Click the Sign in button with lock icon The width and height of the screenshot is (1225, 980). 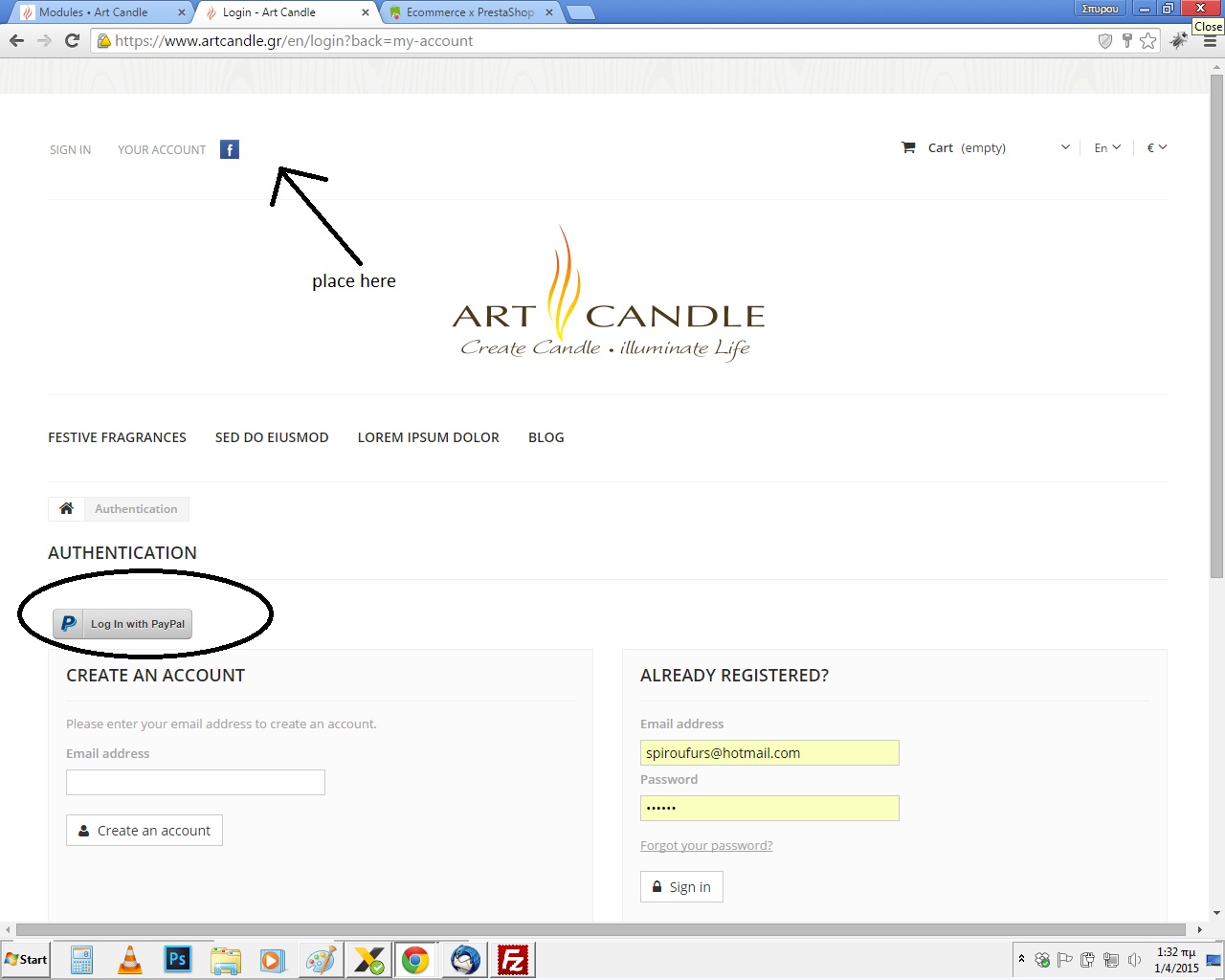(681, 887)
